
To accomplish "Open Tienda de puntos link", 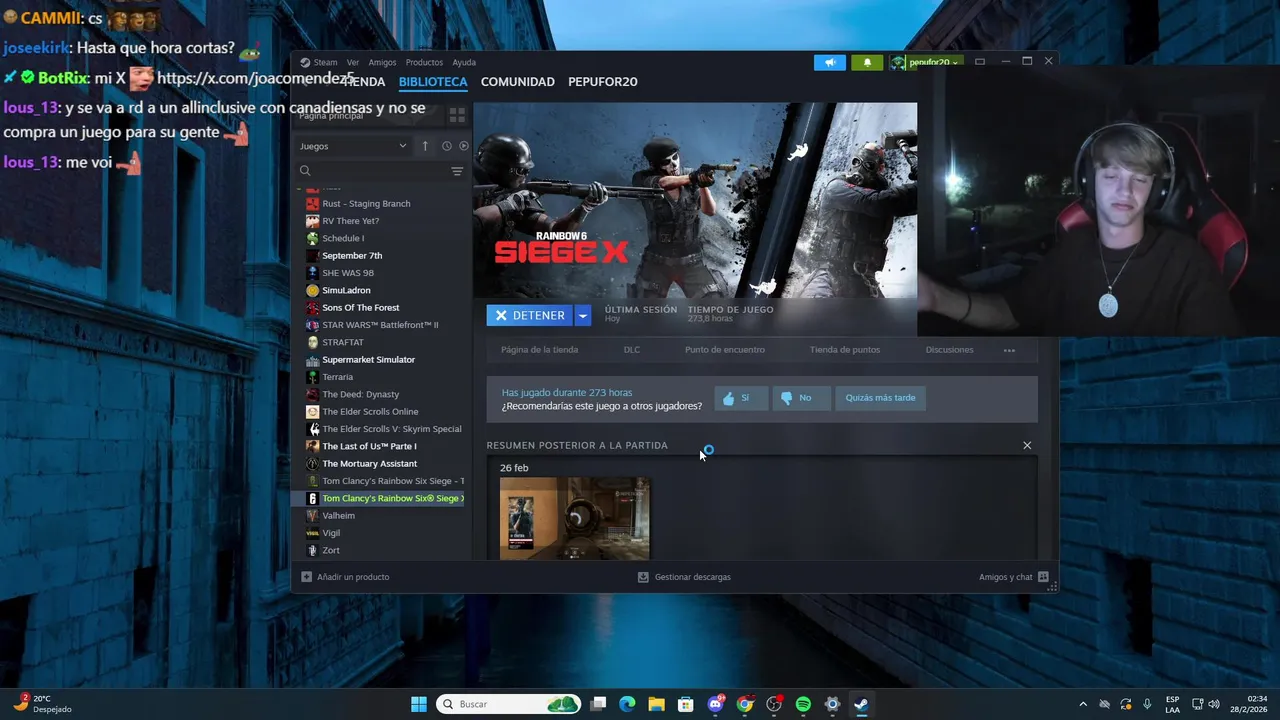I will pos(845,350).
